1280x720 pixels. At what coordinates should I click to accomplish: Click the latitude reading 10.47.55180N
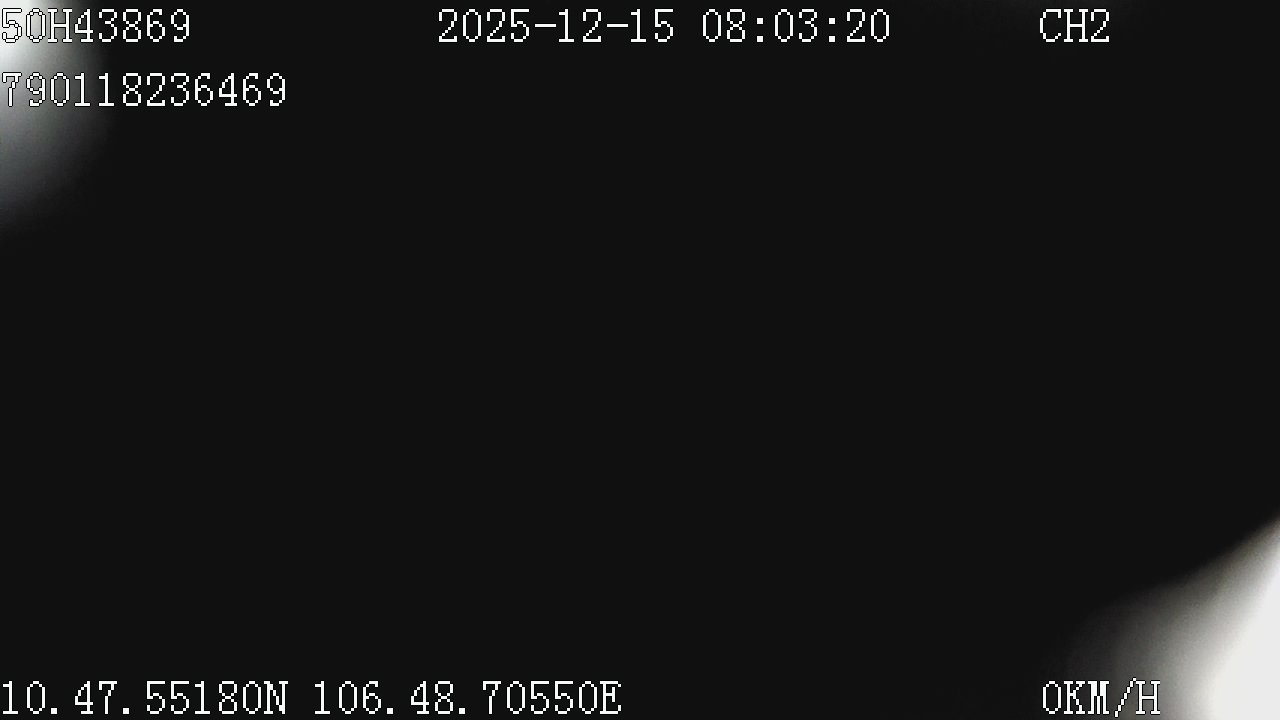coord(144,698)
